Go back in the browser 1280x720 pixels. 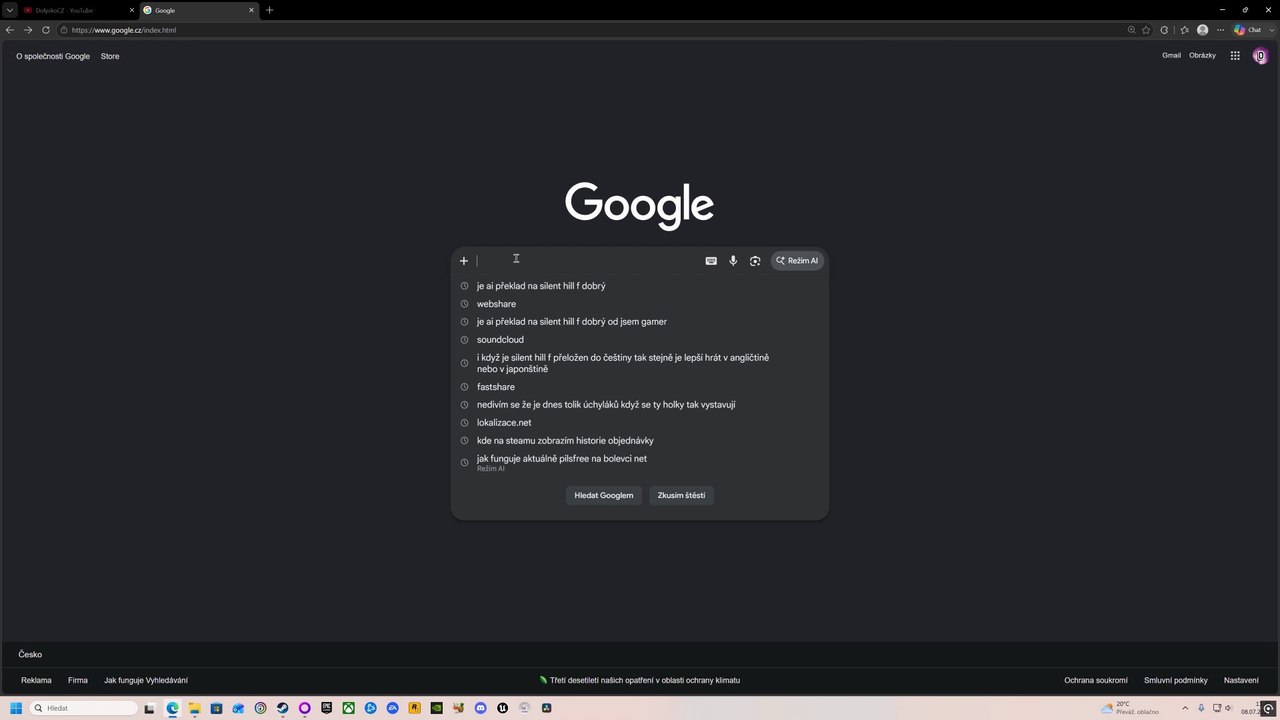(10, 30)
